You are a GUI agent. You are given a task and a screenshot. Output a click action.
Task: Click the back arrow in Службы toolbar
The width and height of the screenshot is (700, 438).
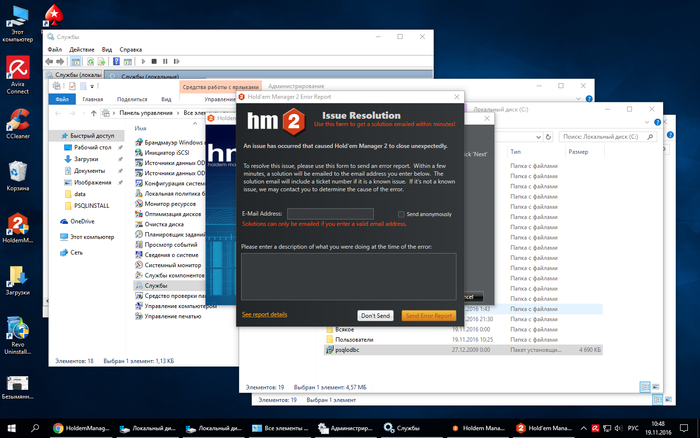[x=49, y=61]
